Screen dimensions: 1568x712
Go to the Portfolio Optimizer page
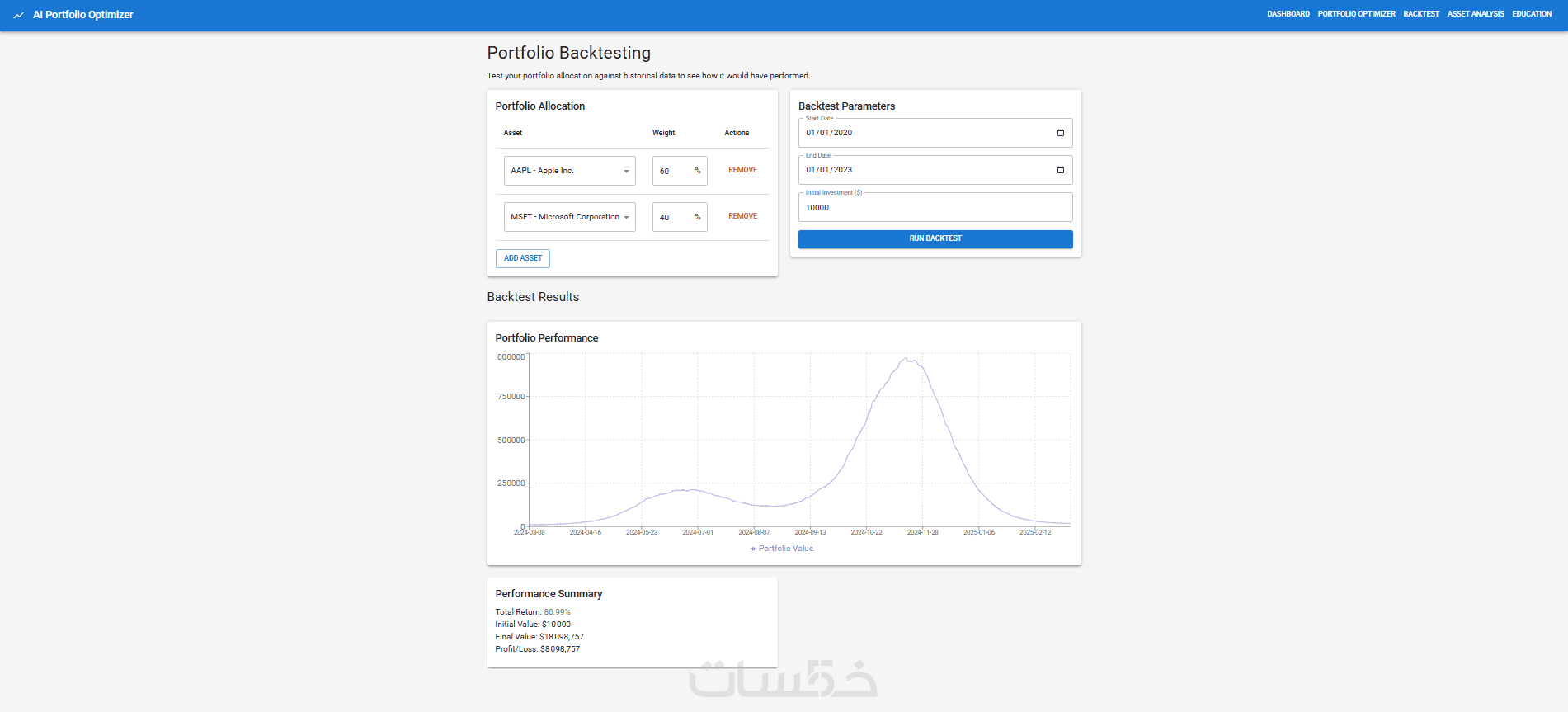click(1356, 14)
